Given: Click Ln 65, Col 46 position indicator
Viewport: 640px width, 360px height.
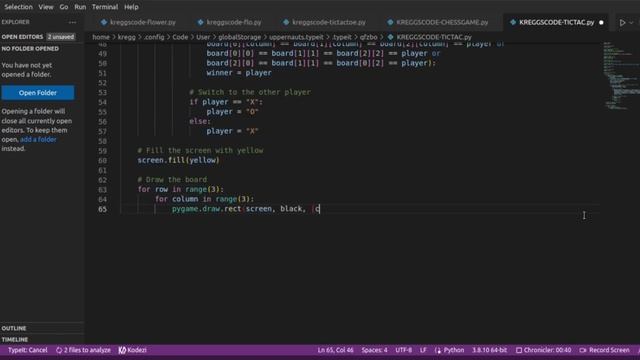Looking at the screenshot, I should 336,350.
